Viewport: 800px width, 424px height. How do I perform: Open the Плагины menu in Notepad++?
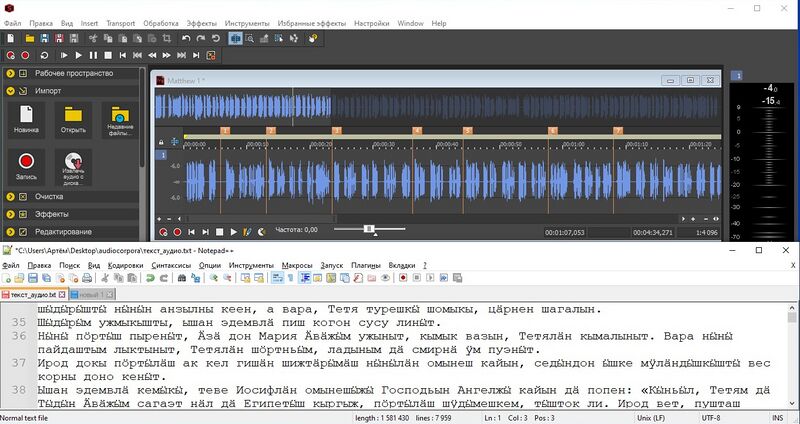click(x=366, y=265)
